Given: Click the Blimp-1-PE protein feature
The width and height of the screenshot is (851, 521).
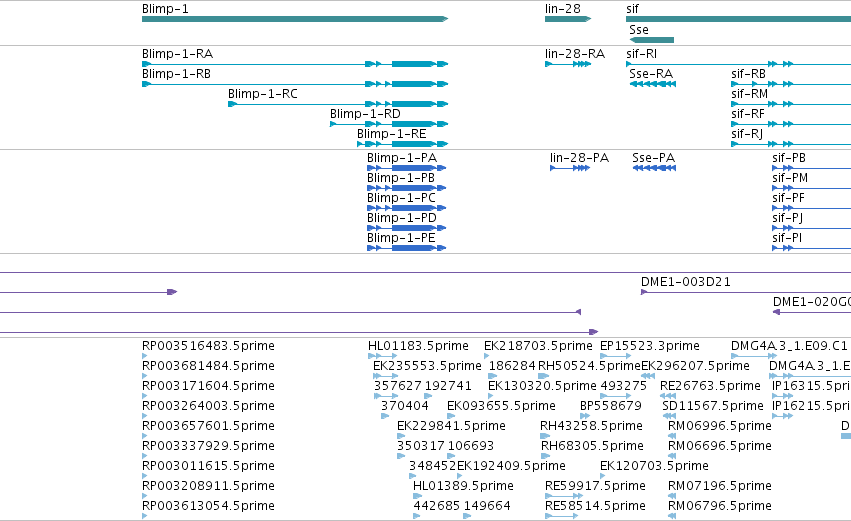Looking at the screenshot, I should [407, 248].
